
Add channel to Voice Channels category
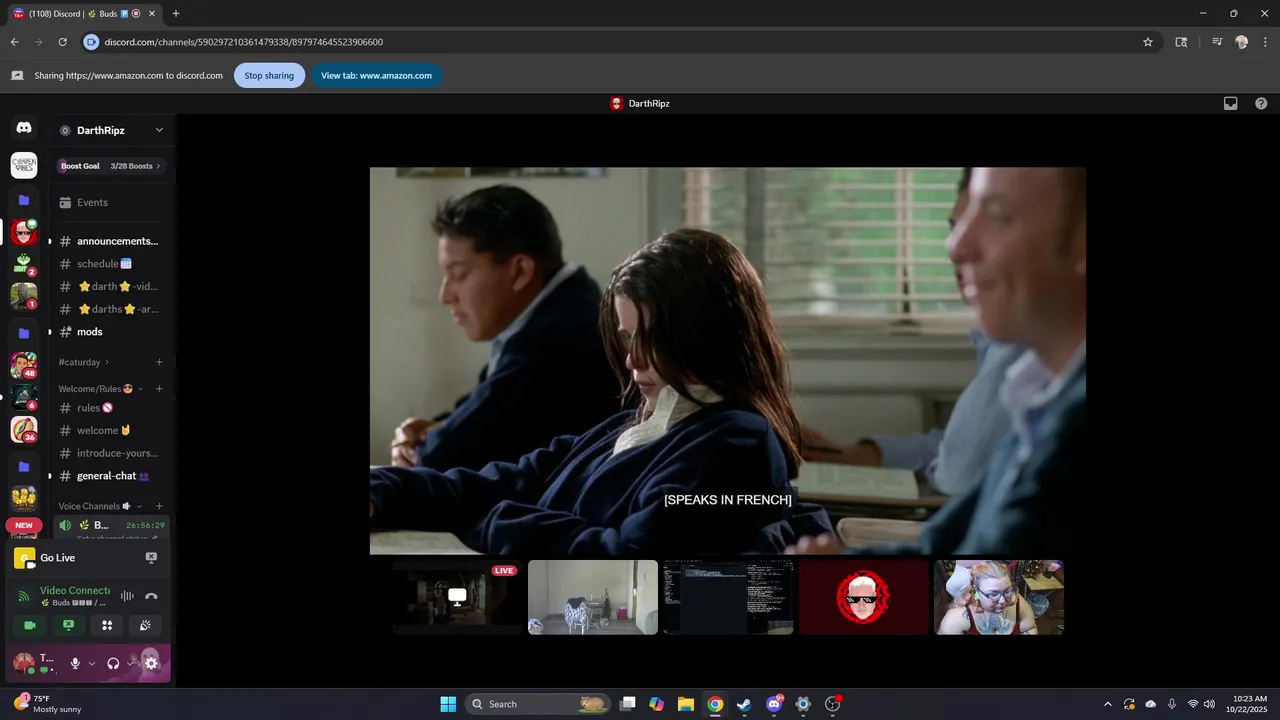159,506
